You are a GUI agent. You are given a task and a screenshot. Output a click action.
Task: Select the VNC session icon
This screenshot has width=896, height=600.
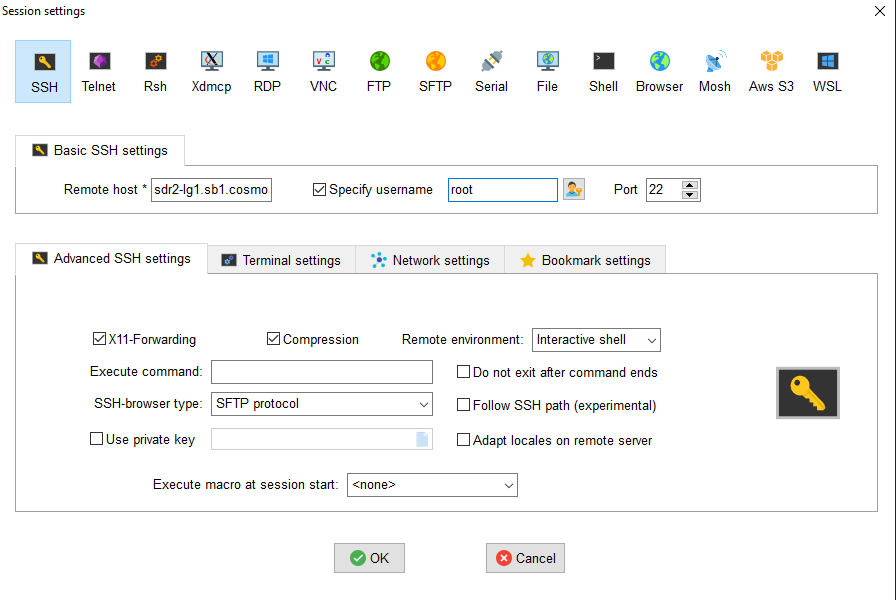click(x=323, y=71)
